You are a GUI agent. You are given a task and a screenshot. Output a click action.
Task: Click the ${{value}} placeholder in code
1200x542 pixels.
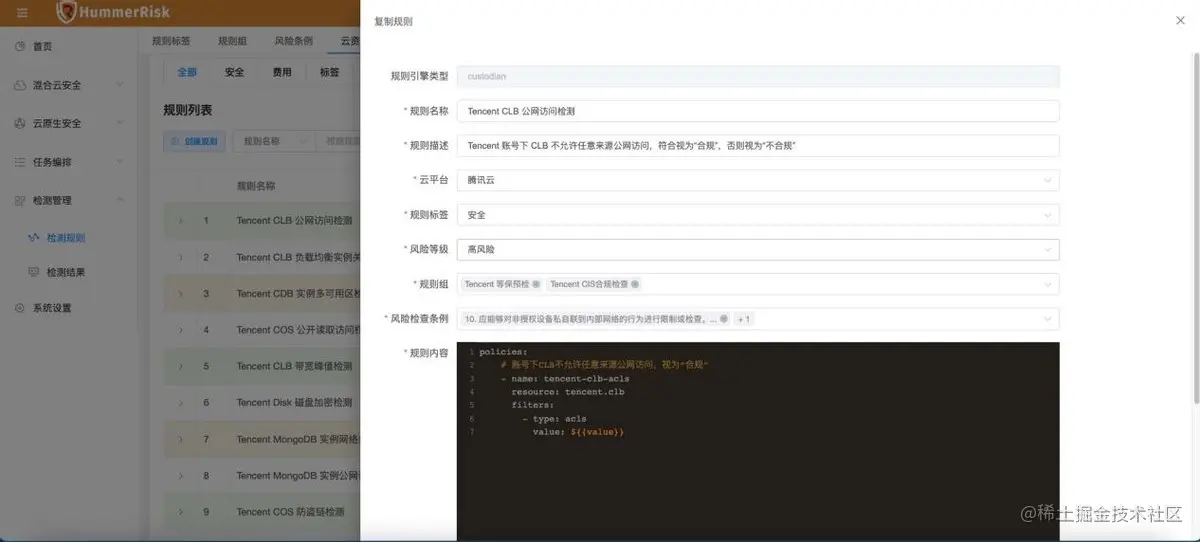(597, 431)
